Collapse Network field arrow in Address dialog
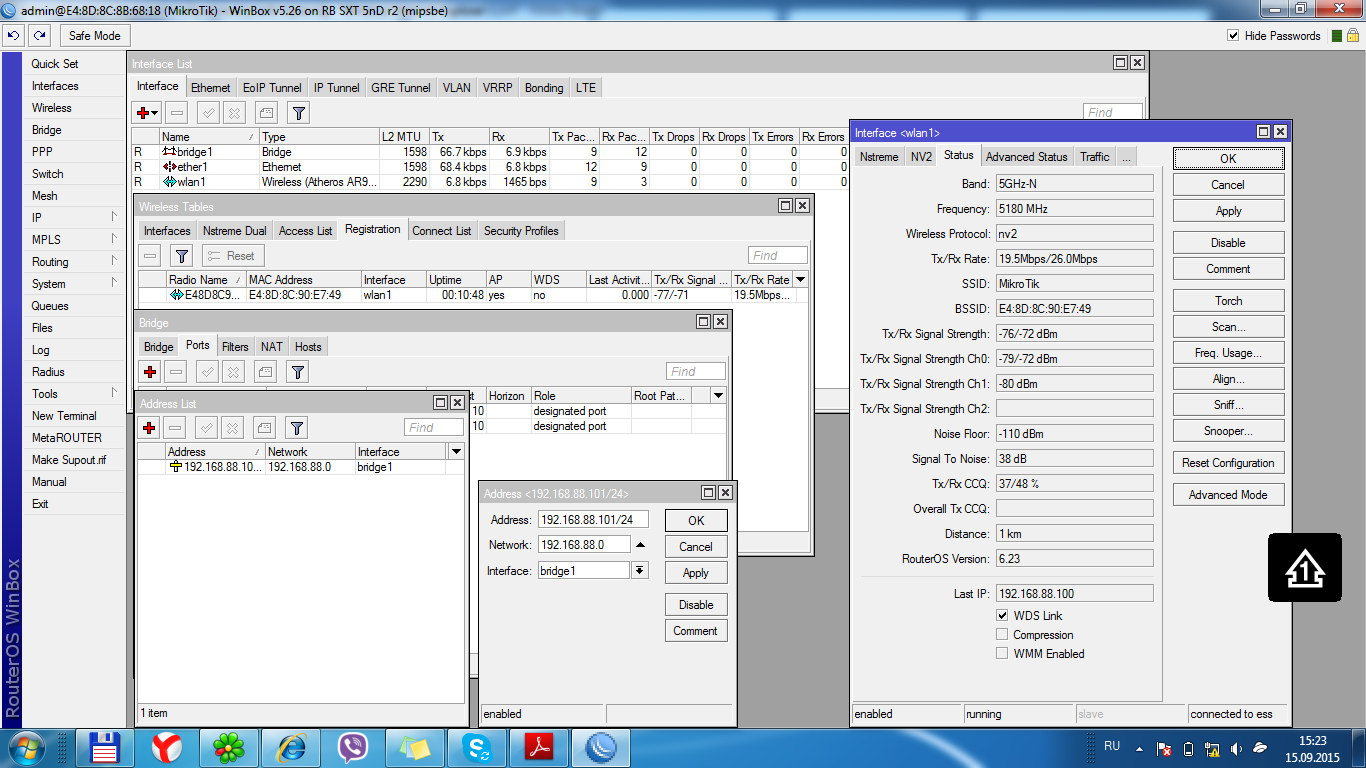This screenshot has height=768, width=1366. pos(640,545)
